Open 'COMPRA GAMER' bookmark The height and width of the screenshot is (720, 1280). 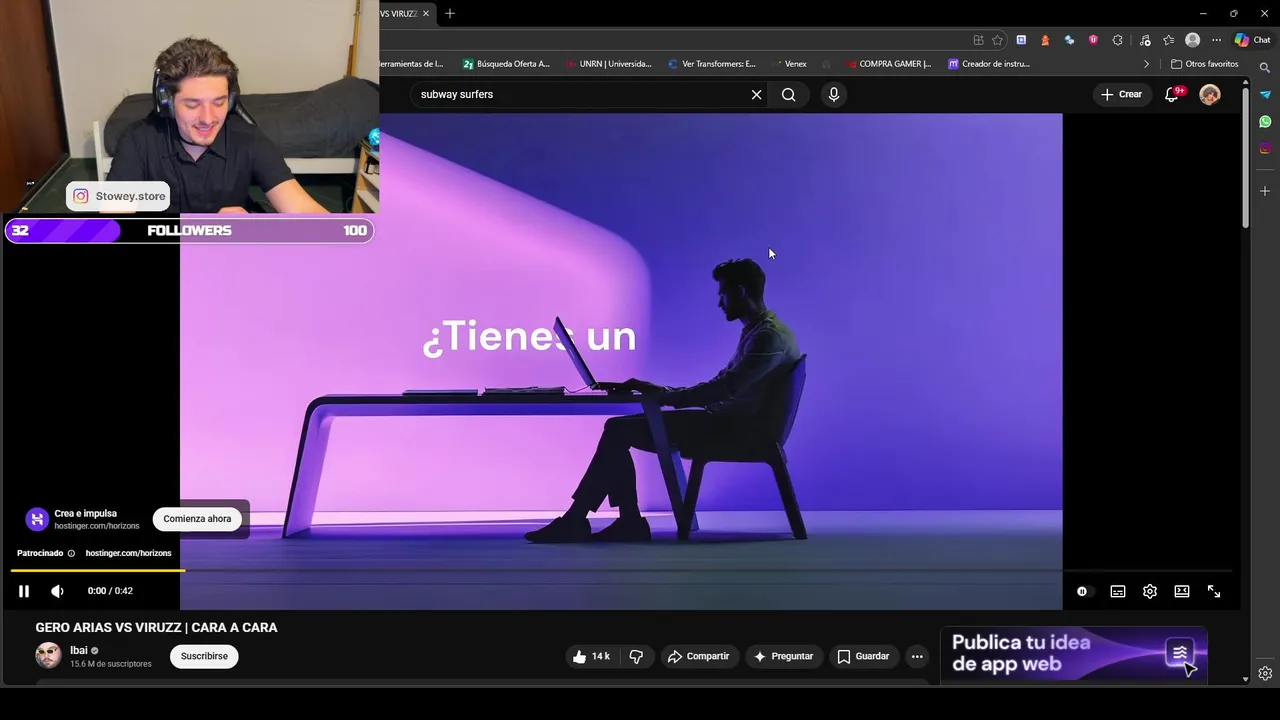tap(888, 64)
